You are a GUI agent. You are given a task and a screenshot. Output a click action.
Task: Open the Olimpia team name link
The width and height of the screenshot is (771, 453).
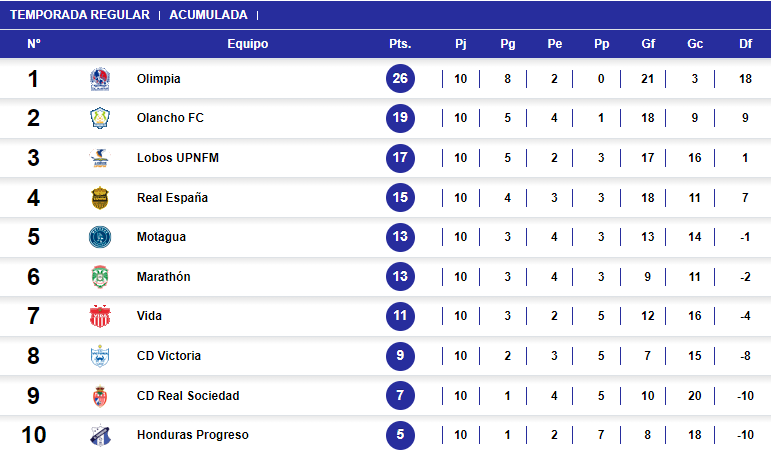coord(158,79)
